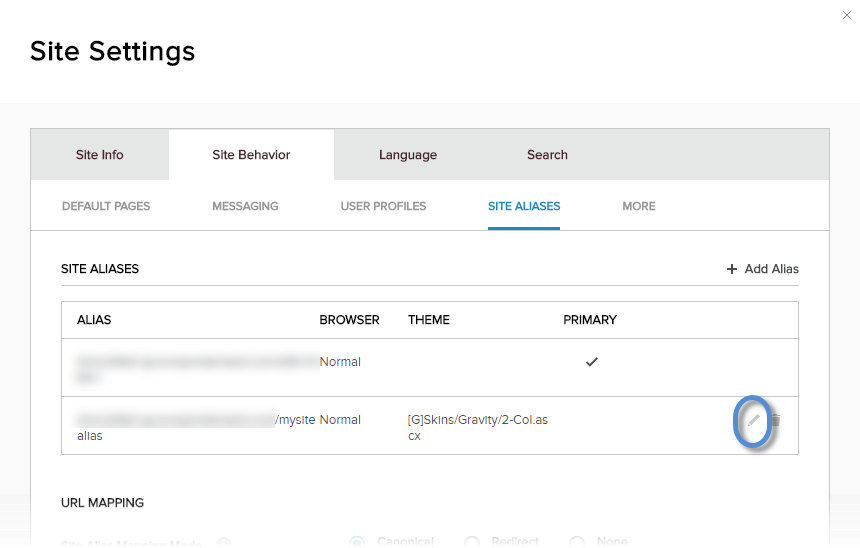Viewport: 860px width, 548px height.
Task: Close Site Settings with the X icon
Action: coord(846,15)
